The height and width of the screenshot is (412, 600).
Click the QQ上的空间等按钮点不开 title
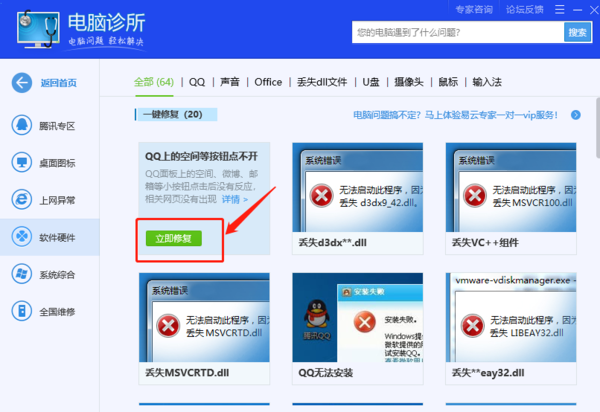coord(201,156)
